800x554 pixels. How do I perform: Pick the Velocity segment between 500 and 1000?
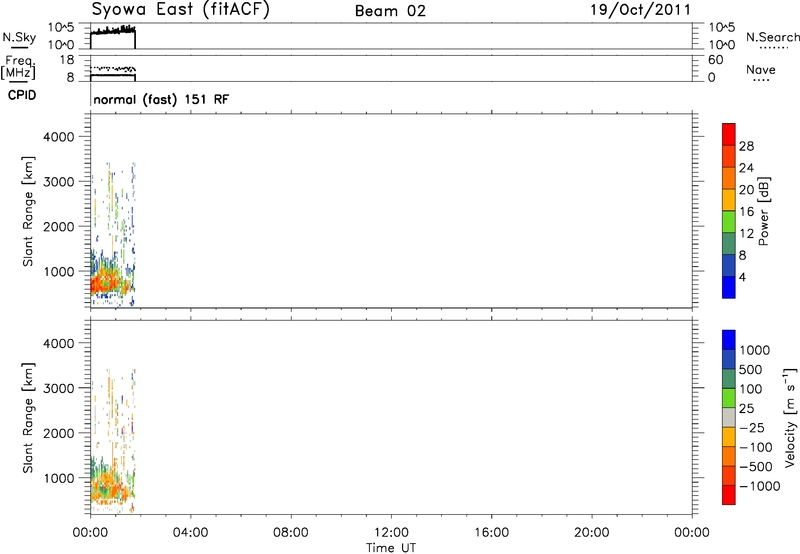[x=729, y=359]
